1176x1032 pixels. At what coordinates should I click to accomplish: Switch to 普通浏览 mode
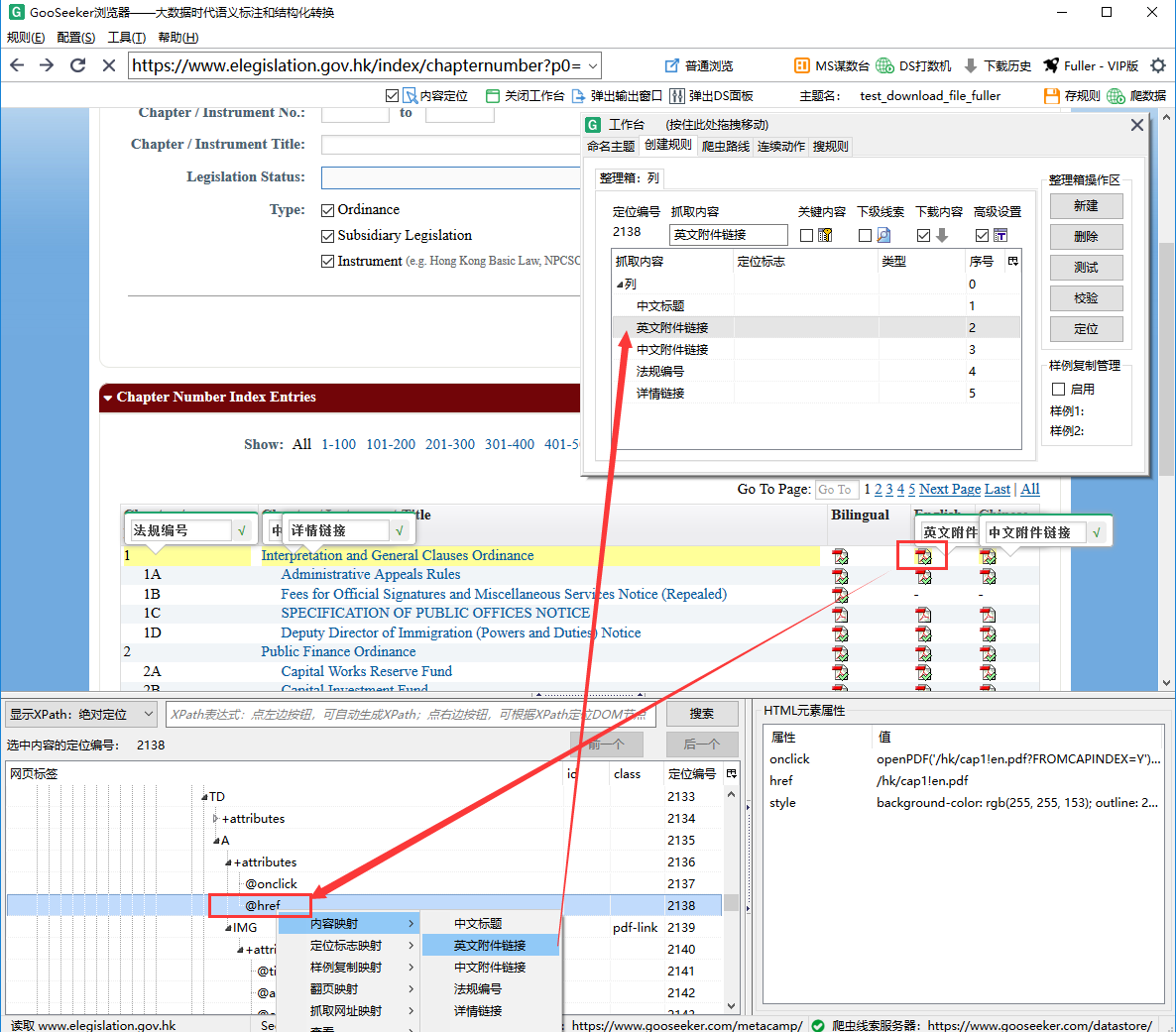pos(699,66)
